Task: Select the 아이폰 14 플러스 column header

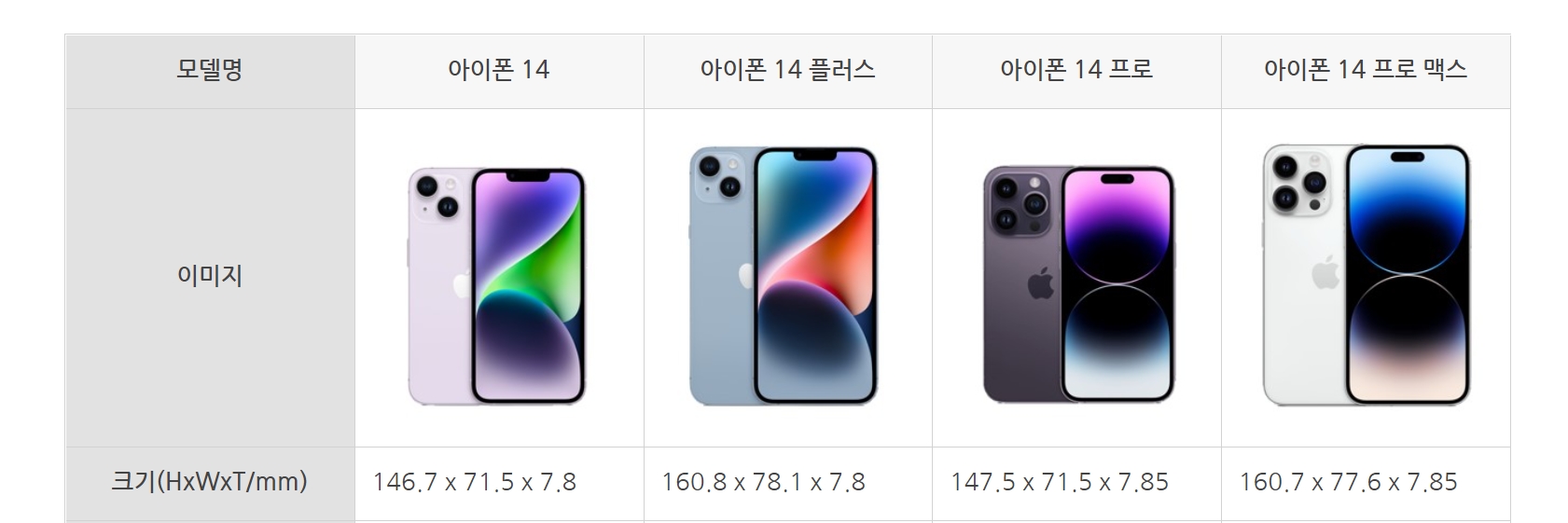Action: tap(788, 71)
